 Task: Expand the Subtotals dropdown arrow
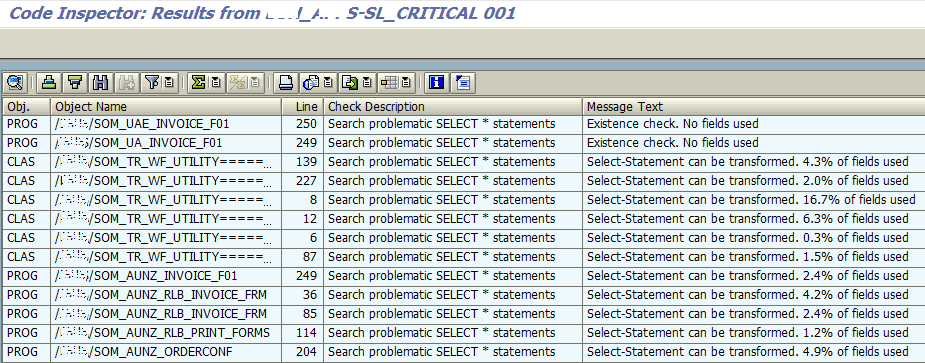coord(254,83)
